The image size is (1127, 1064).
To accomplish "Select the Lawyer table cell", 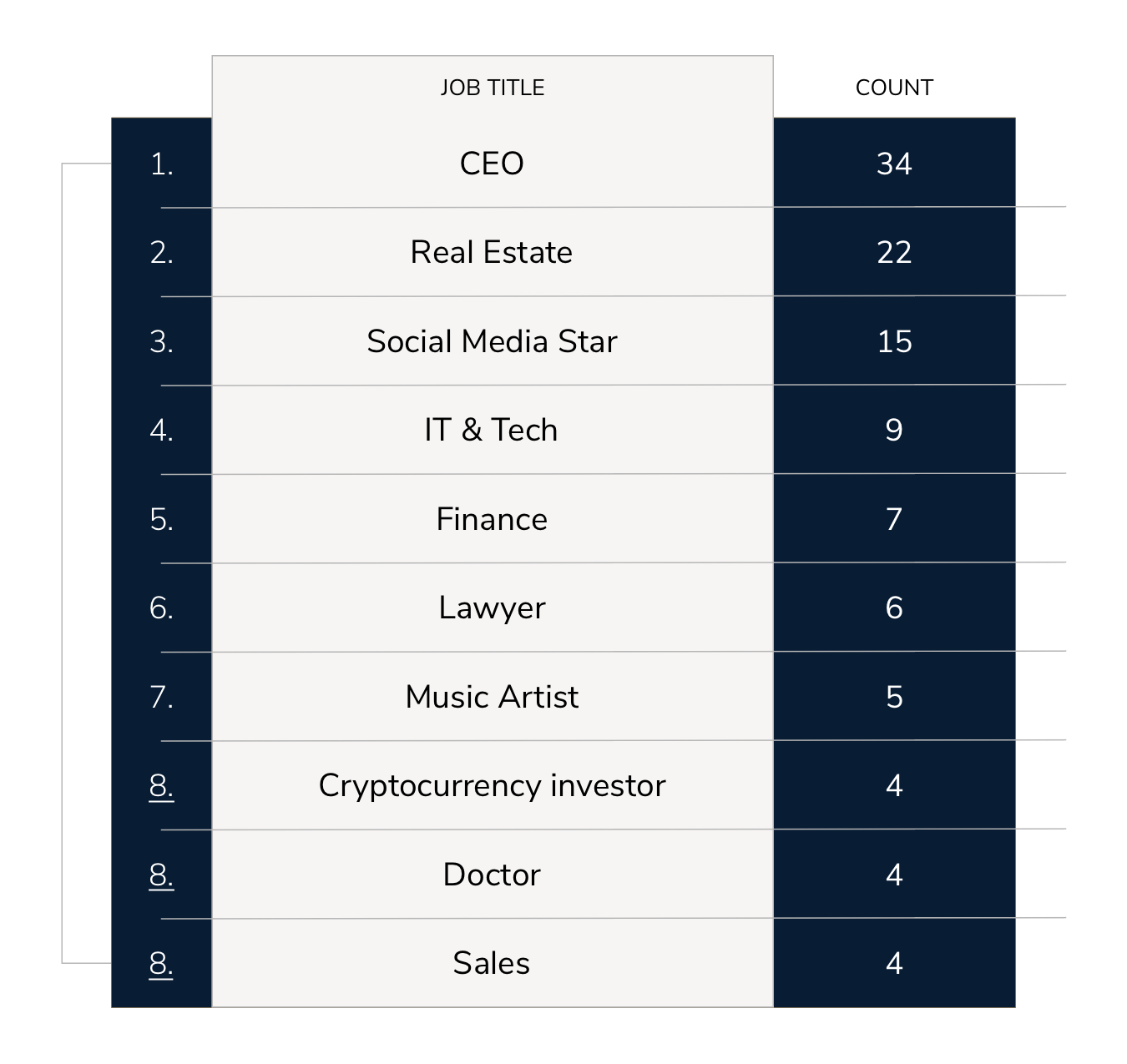I will click(492, 608).
